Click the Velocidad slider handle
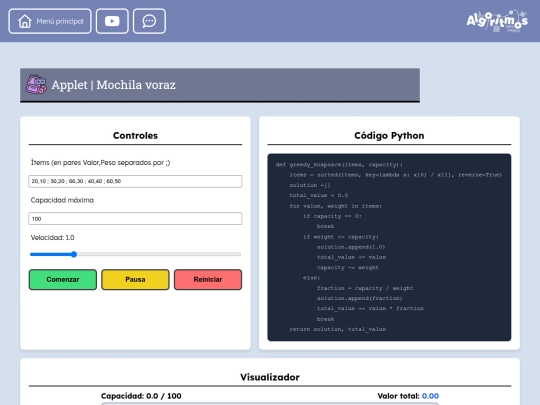Screen dimensions: 540x405 74,255
